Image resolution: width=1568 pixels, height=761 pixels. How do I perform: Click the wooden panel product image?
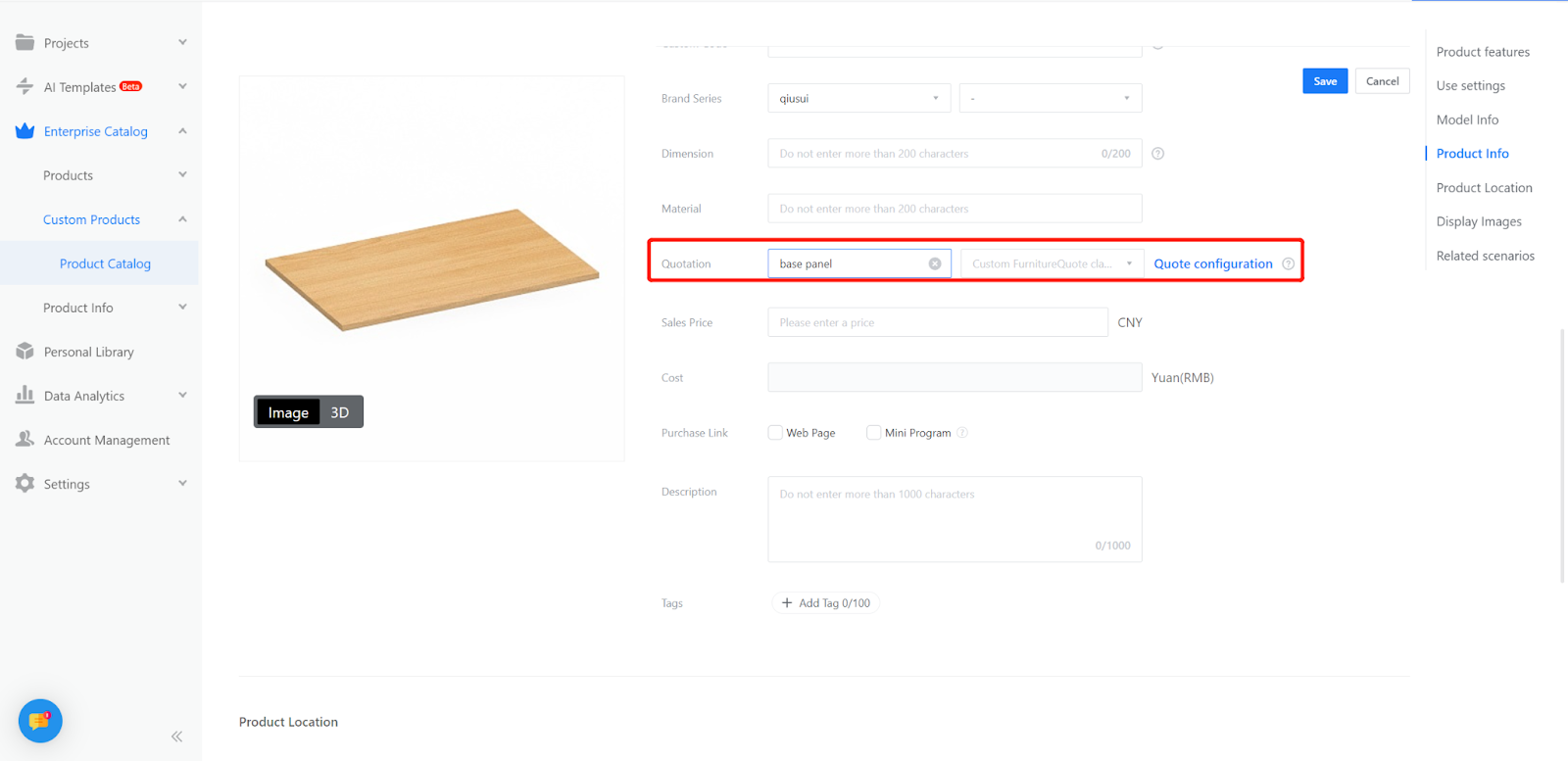(x=432, y=269)
